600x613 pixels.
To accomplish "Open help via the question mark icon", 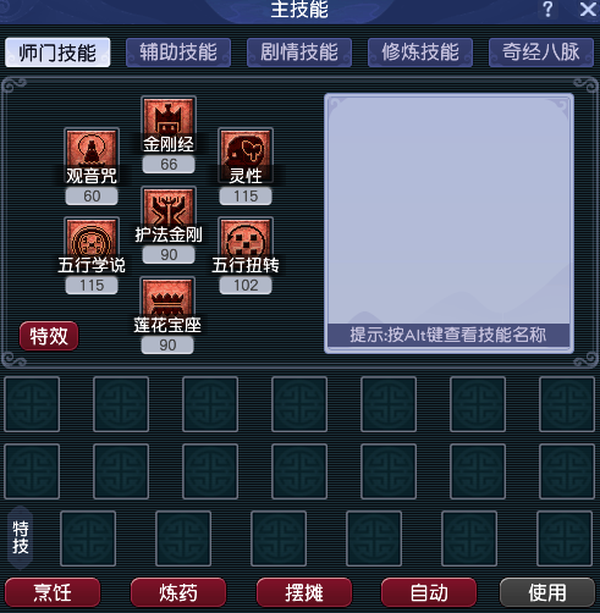I will point(548,9).
